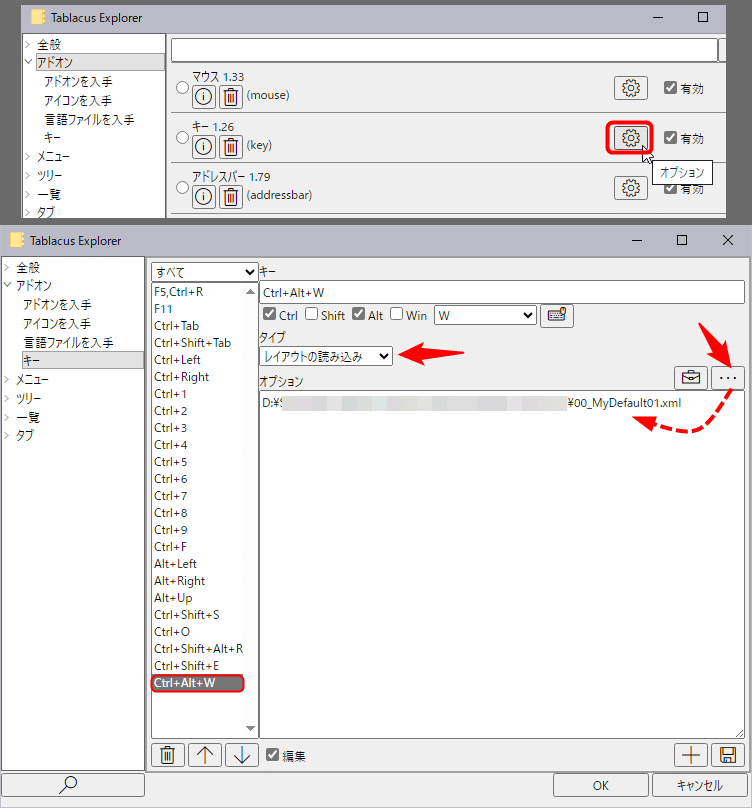The width and height of the screenshot is (752, 808).
Task: Select F11 in the key list
Action: (163, 309)
